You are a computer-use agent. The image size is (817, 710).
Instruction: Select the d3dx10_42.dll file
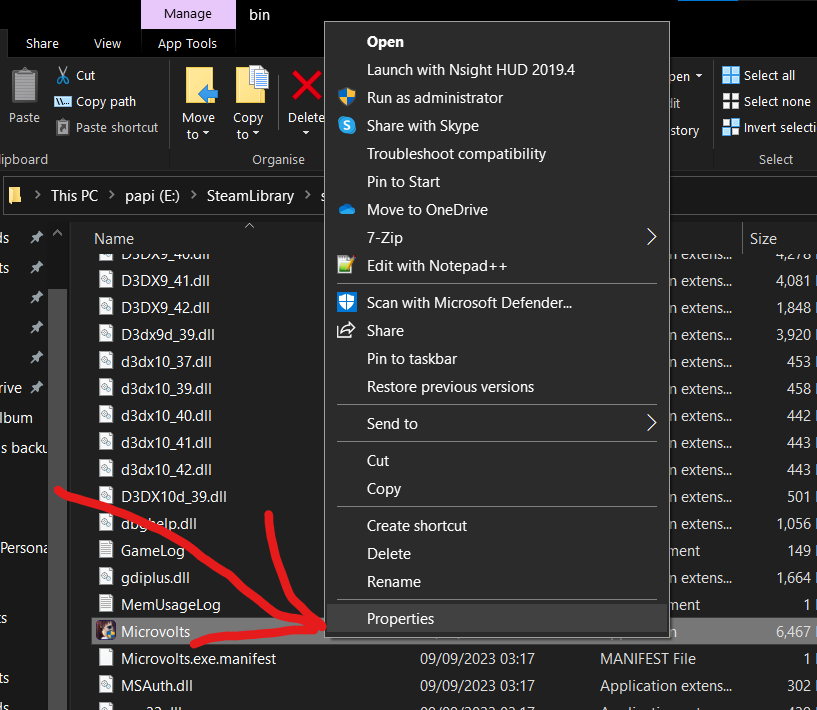[167, 469]
